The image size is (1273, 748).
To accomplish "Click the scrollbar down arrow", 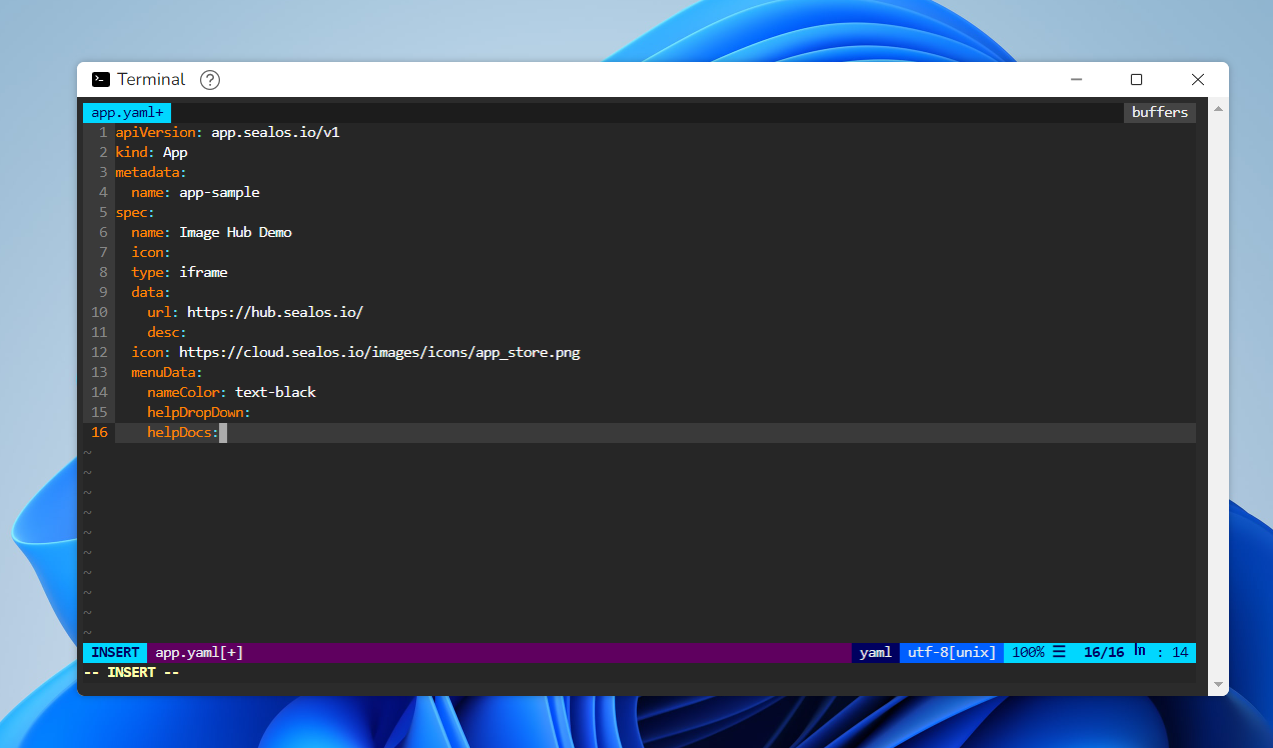I will (x=1217, y=685).
